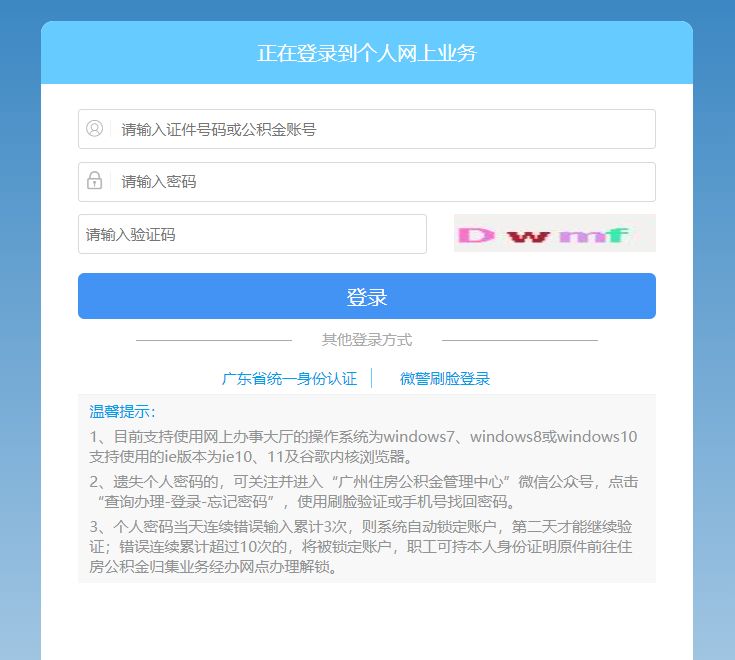Refresh the Dwmf captcha image
This screenshot has height=660, width=735.
pyautogui.click(x=555, y=233)
